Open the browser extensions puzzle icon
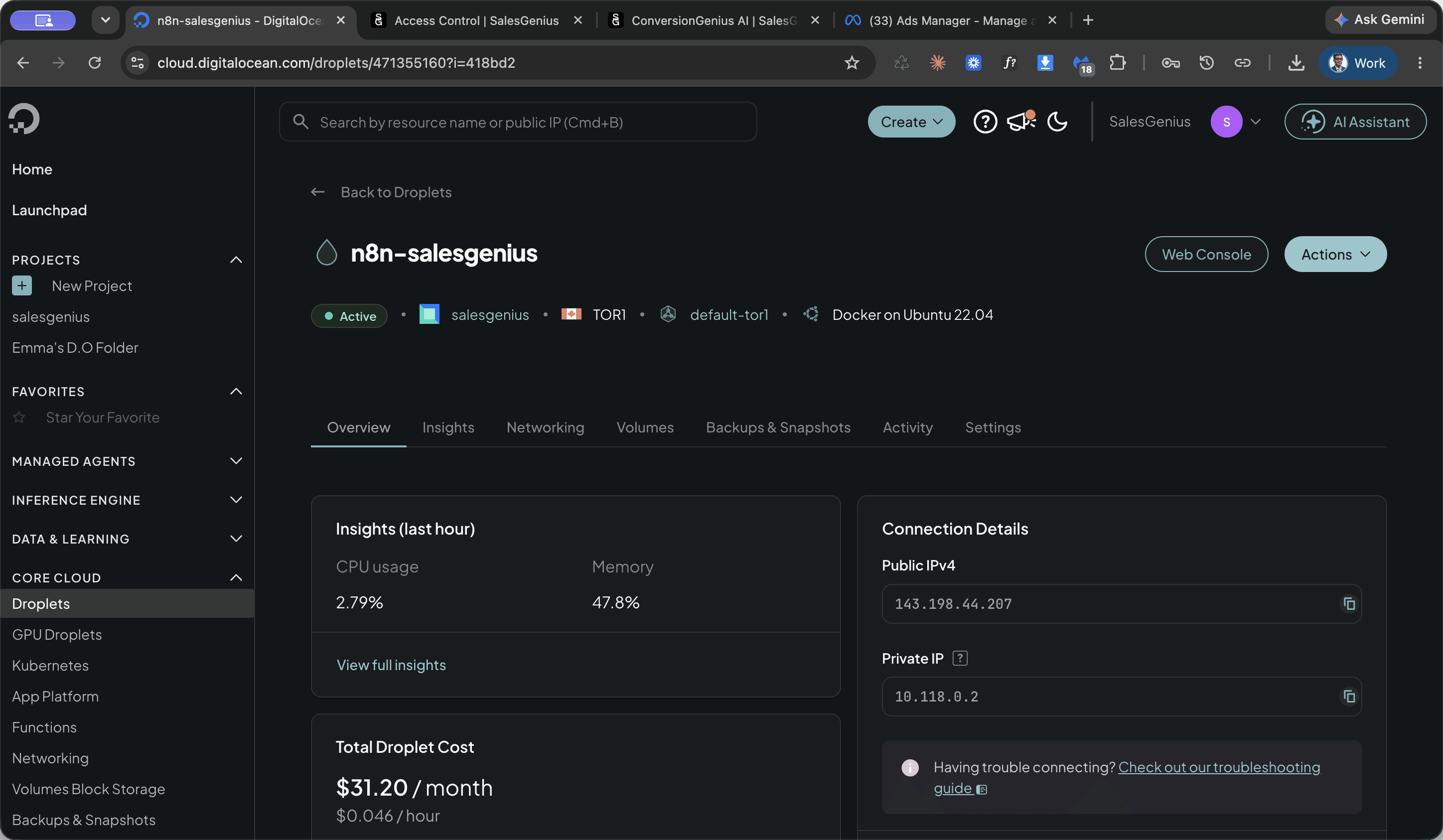This screenshot has height=840, width=1443. pos(1117,63)
